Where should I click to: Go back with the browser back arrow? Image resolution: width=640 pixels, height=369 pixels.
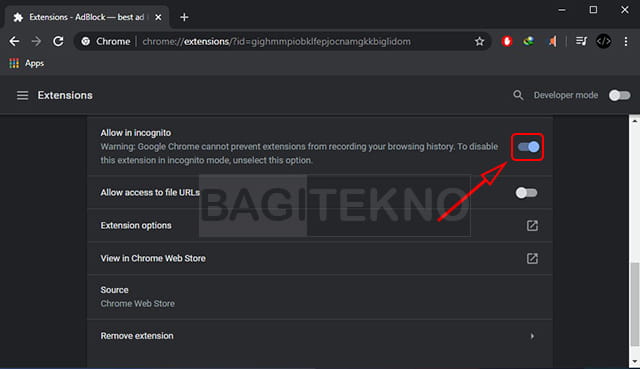pos(14,41)
